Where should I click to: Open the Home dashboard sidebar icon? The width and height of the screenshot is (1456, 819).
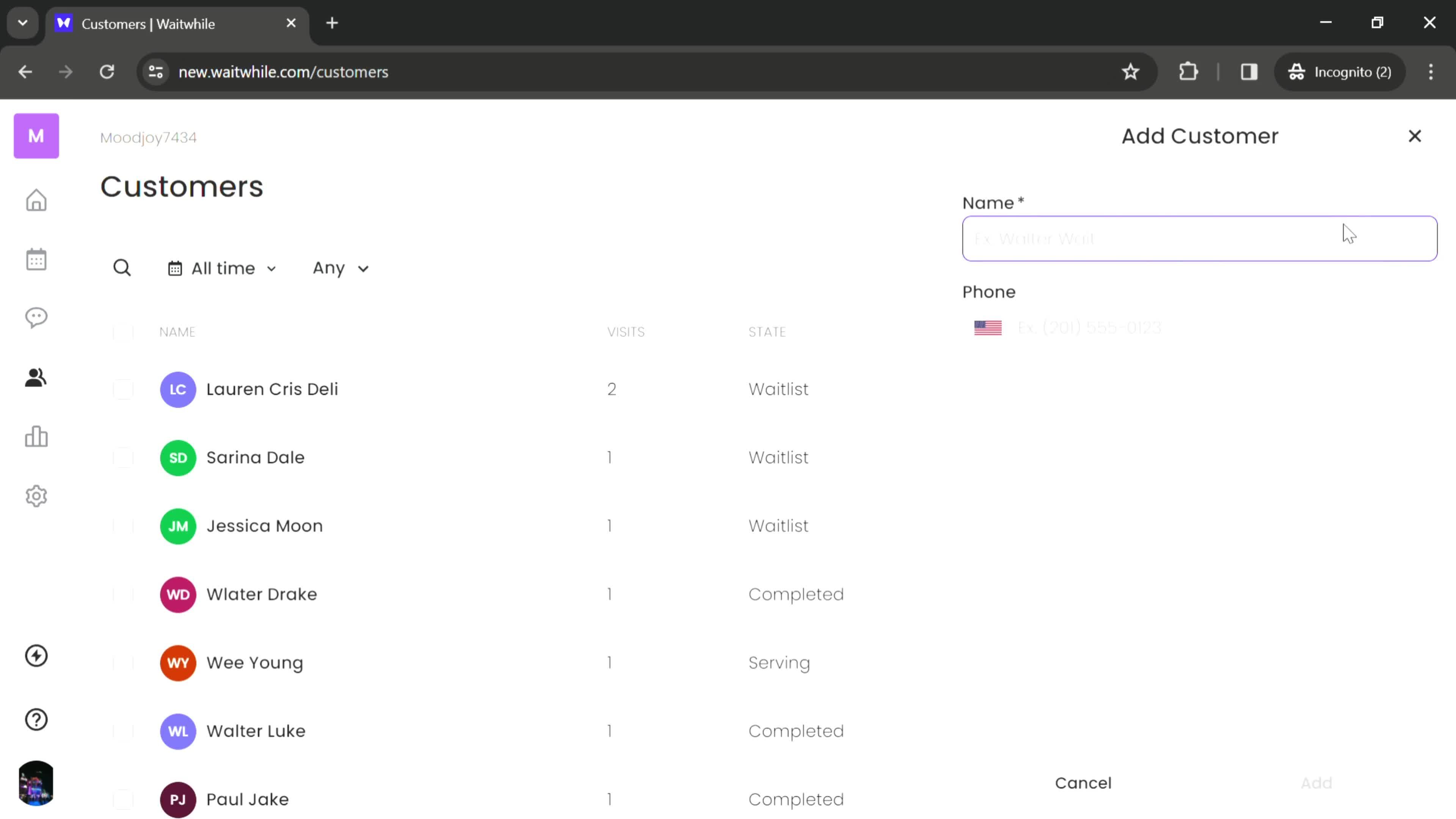pyautogui.click(x=36, y=200)
